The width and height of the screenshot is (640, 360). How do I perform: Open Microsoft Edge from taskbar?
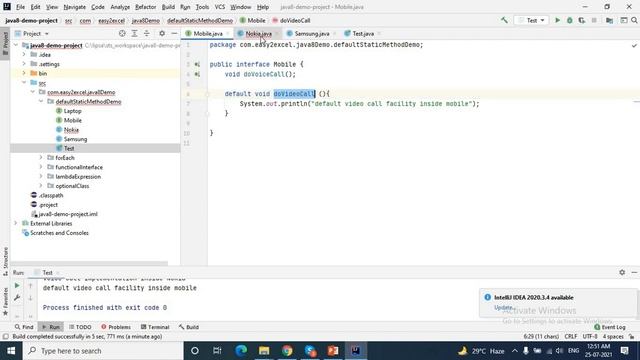pos(241,351)
